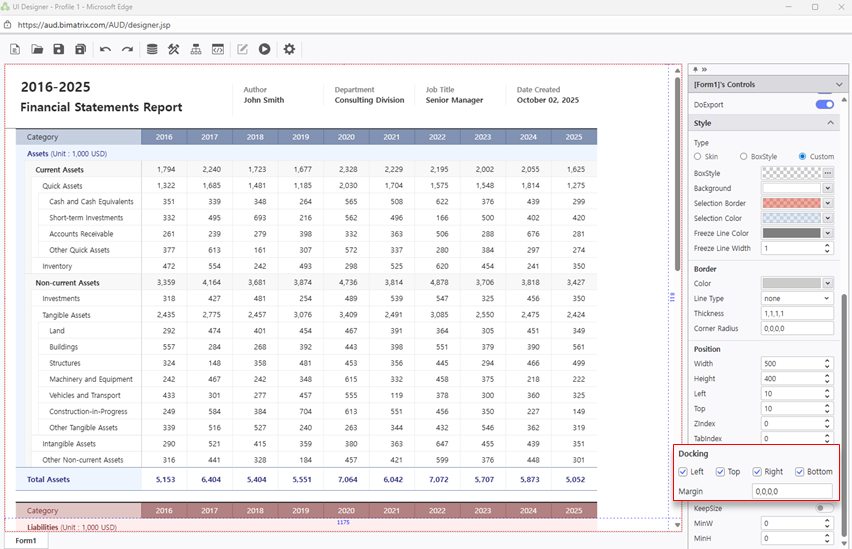Screen dimensions: 852x549
Task: Click the hierarchy tree icon in toolbar
Action: pos(195,49)
